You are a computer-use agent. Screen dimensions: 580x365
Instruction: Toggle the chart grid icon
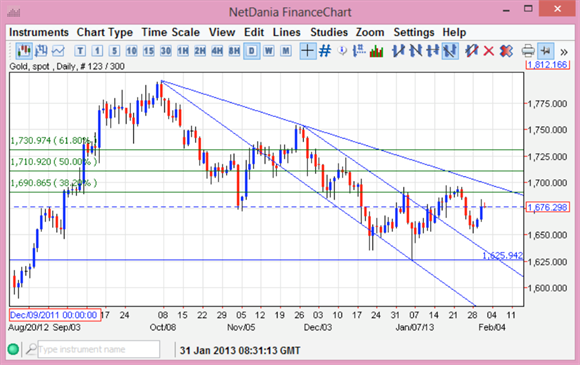(325, 51)
